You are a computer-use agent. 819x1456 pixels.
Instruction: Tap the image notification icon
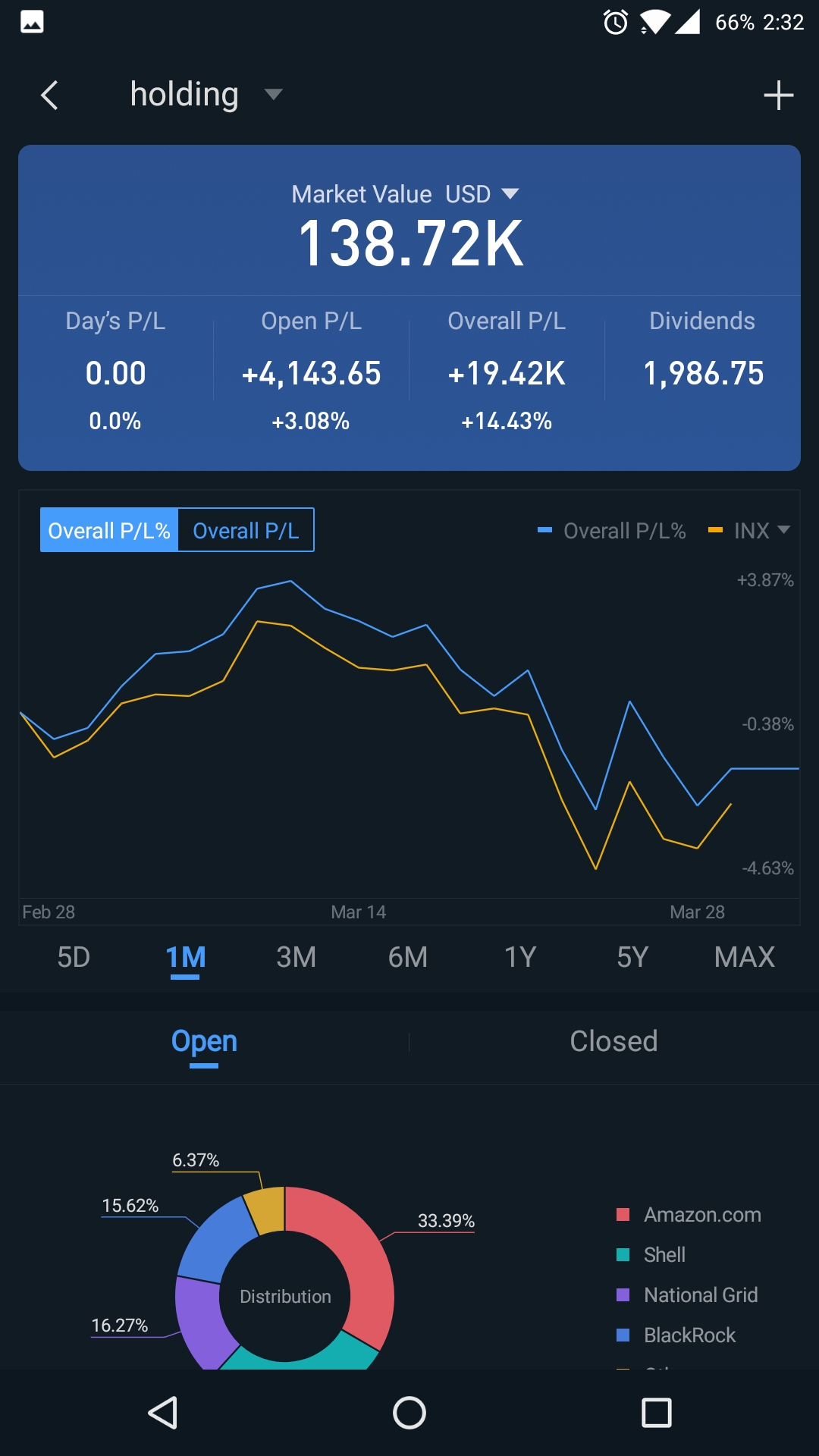(32, 22)
